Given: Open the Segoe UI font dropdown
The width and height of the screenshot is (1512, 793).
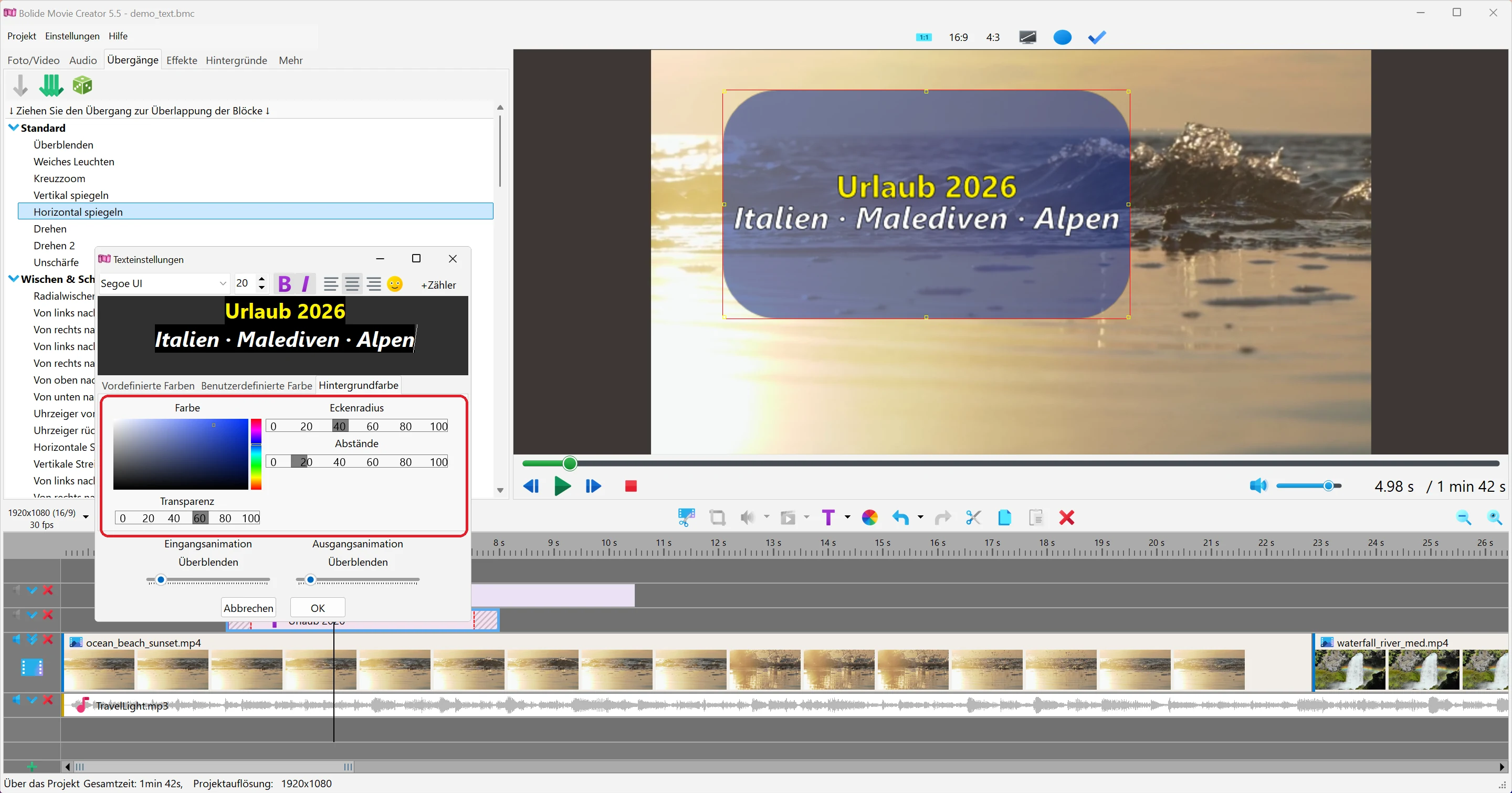Looking at the screenshot, I should [x=223, y=284].
